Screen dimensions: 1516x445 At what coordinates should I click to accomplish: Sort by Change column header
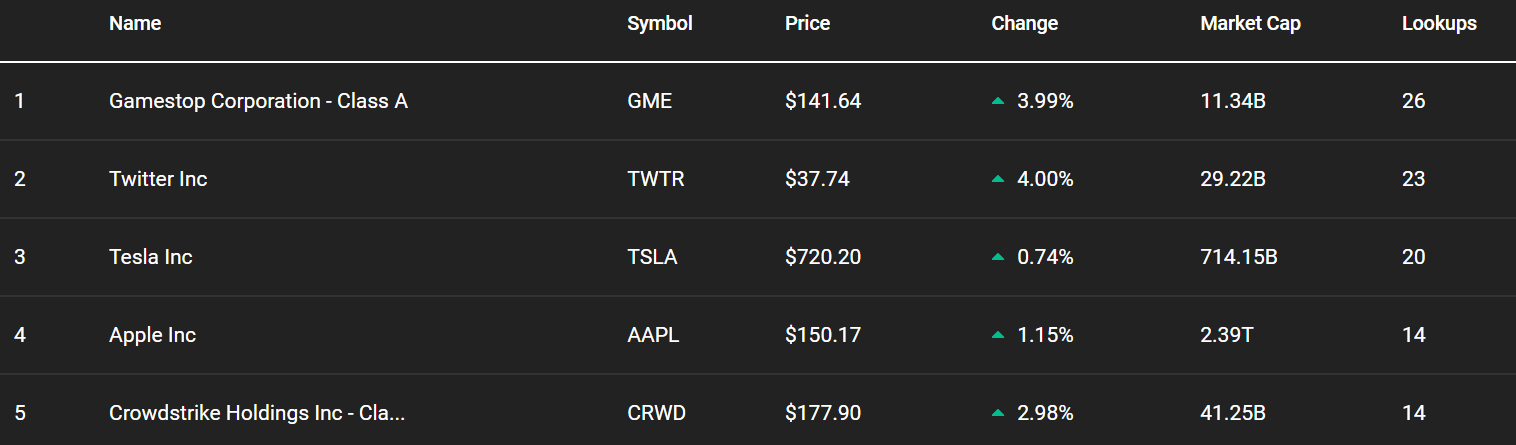[x=1025, y=23]
